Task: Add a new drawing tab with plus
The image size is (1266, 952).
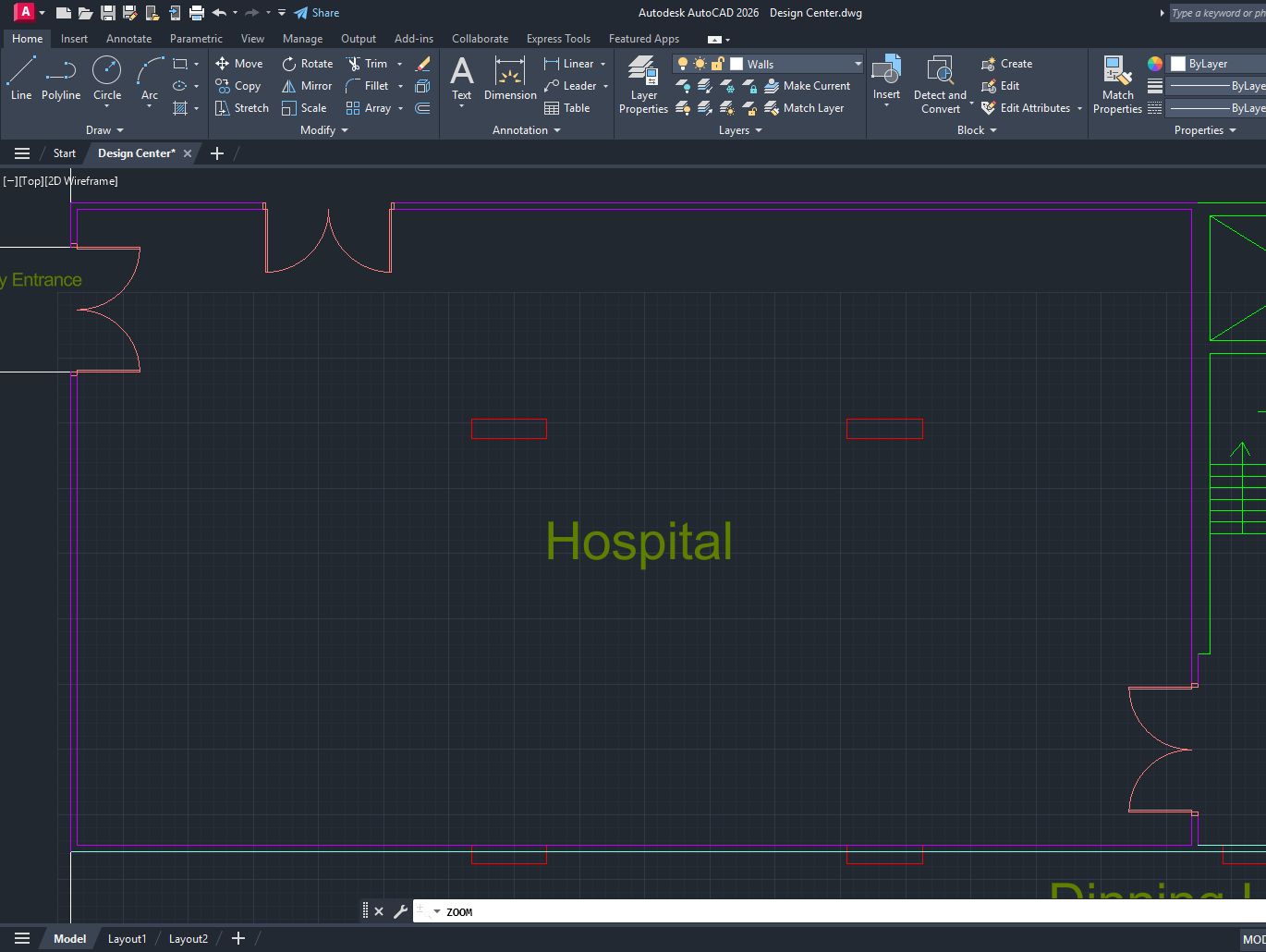Action: pyautogui.click(x=217, y=153)
